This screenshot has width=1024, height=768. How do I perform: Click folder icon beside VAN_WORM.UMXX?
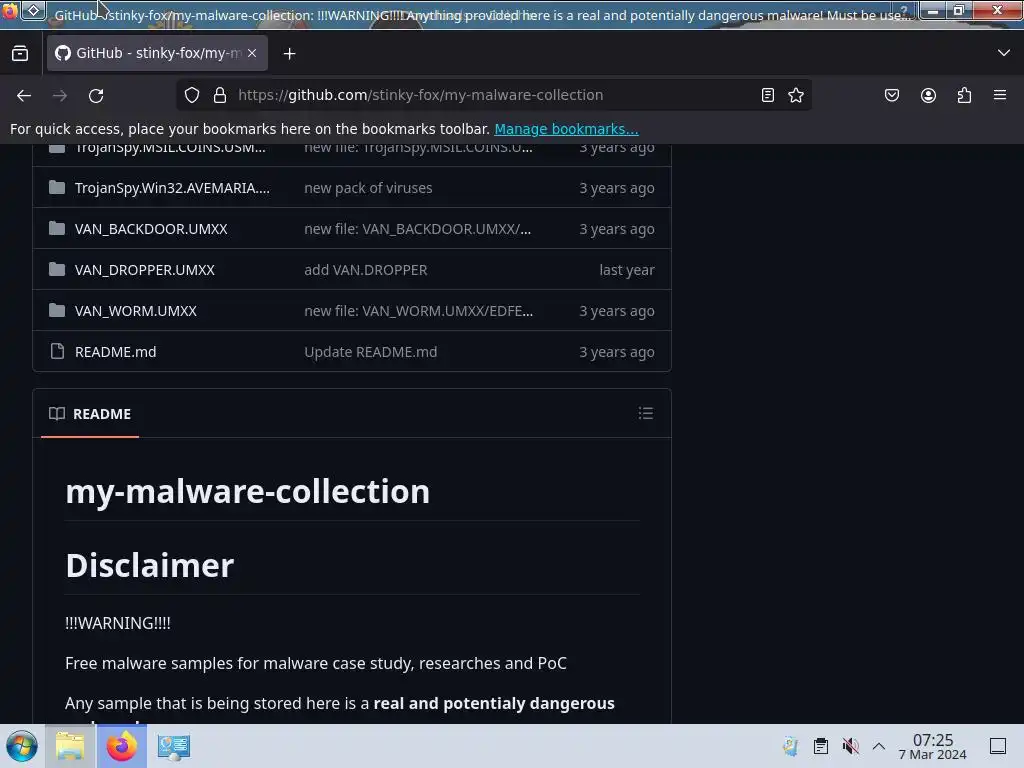pyautogui.click(x=57, y=311)
